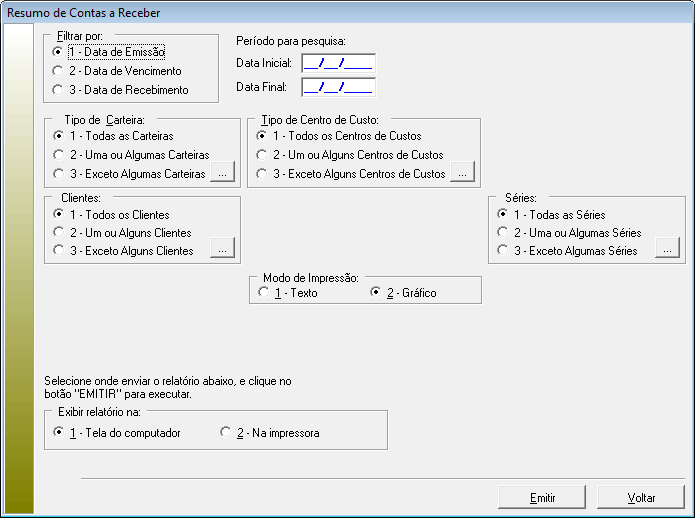
Task: Open the browse button for Clientes selection
Action: click(221, 250)
